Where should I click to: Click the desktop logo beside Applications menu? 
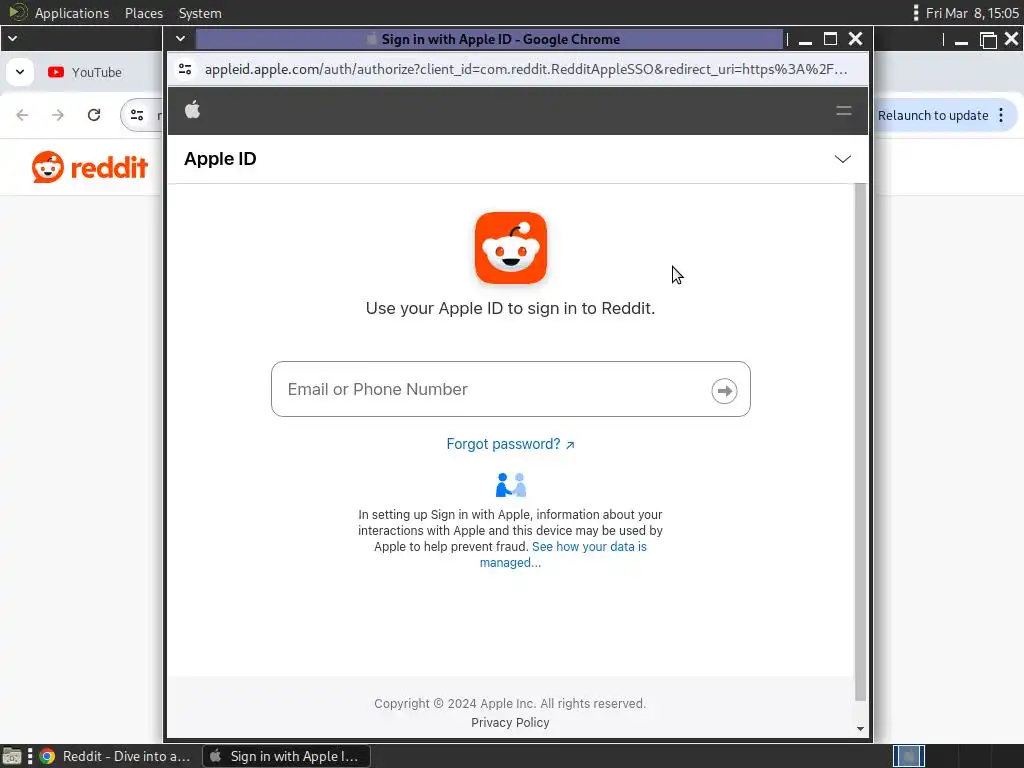[x=18, y=12]
